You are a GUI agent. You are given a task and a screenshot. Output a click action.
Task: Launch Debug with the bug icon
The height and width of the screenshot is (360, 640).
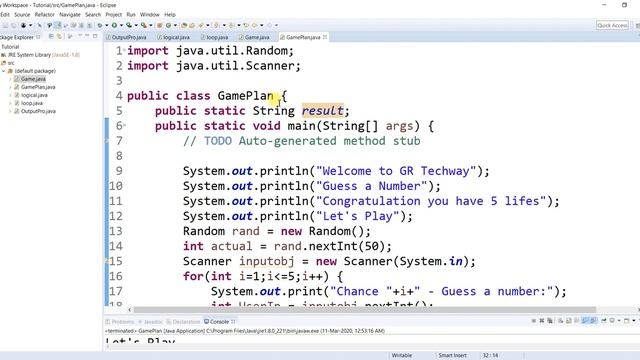100,25
